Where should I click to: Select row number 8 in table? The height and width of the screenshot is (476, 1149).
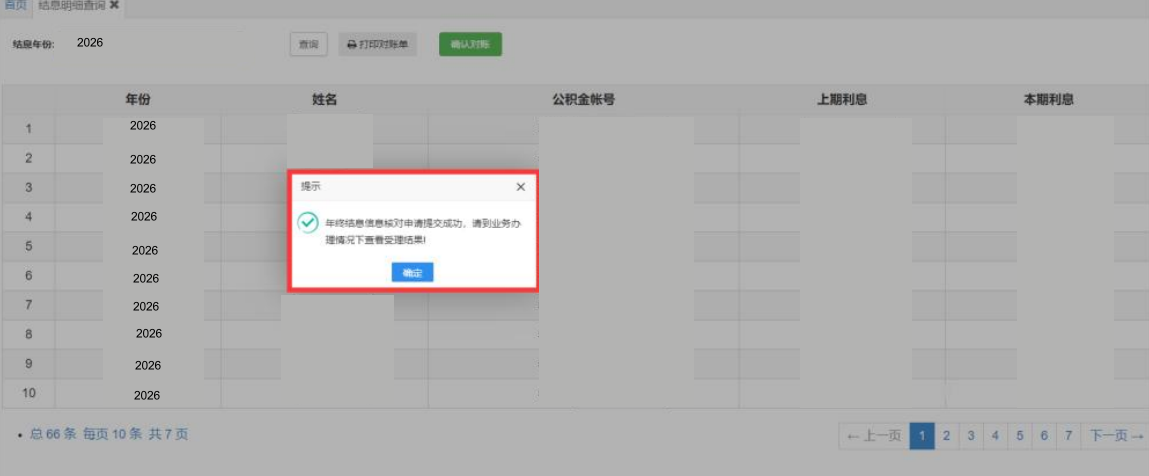(29, 334)
